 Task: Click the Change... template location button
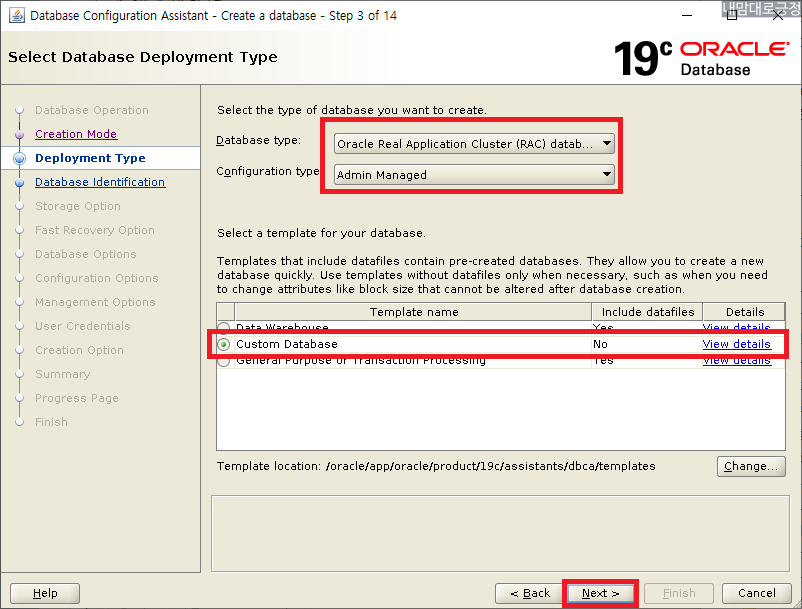[751, 466]
